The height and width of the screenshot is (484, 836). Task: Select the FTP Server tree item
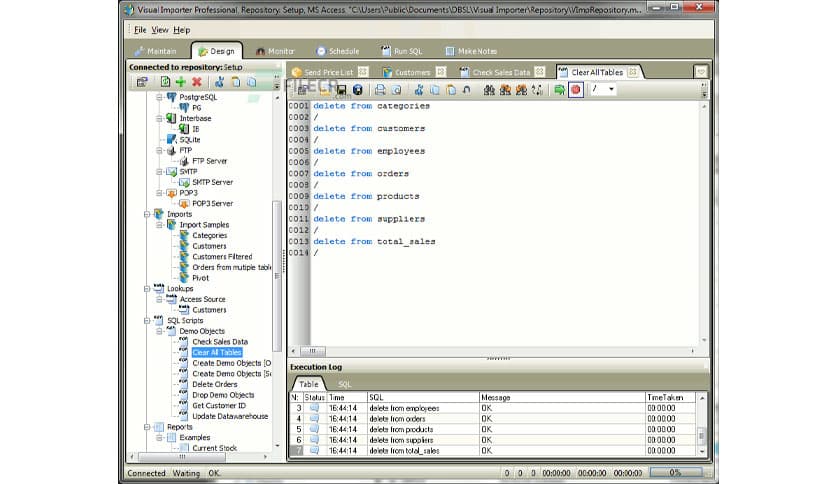(x=210, y=161)
